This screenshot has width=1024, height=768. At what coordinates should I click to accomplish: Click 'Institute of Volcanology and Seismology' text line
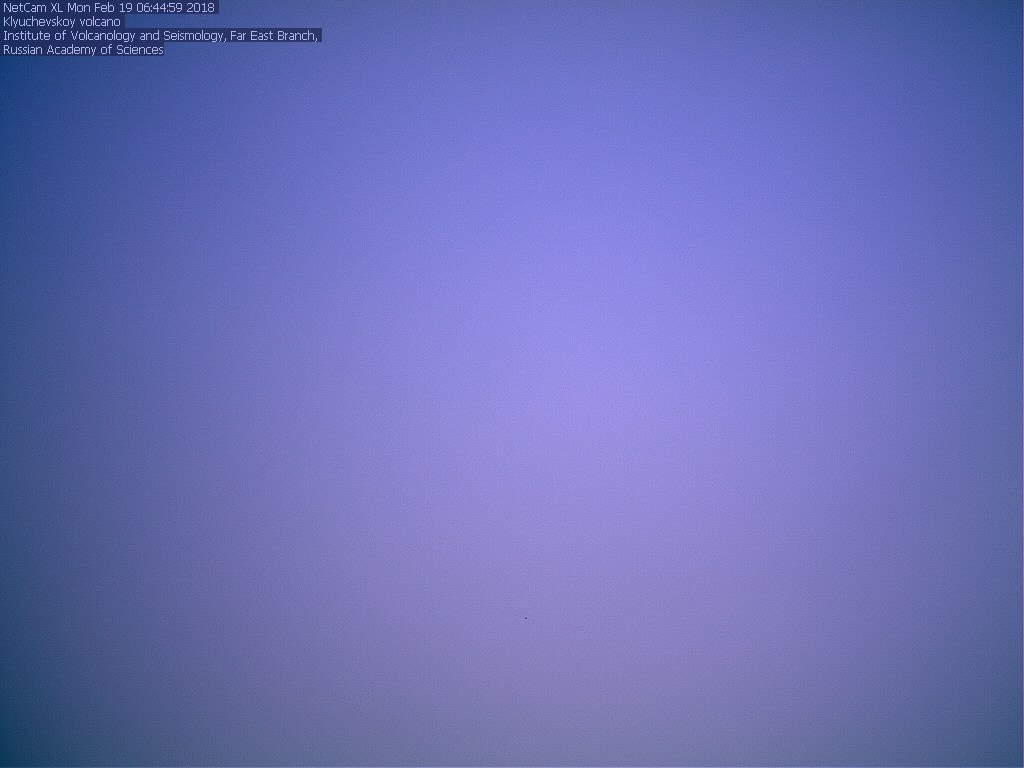click(x=161, y=36)
